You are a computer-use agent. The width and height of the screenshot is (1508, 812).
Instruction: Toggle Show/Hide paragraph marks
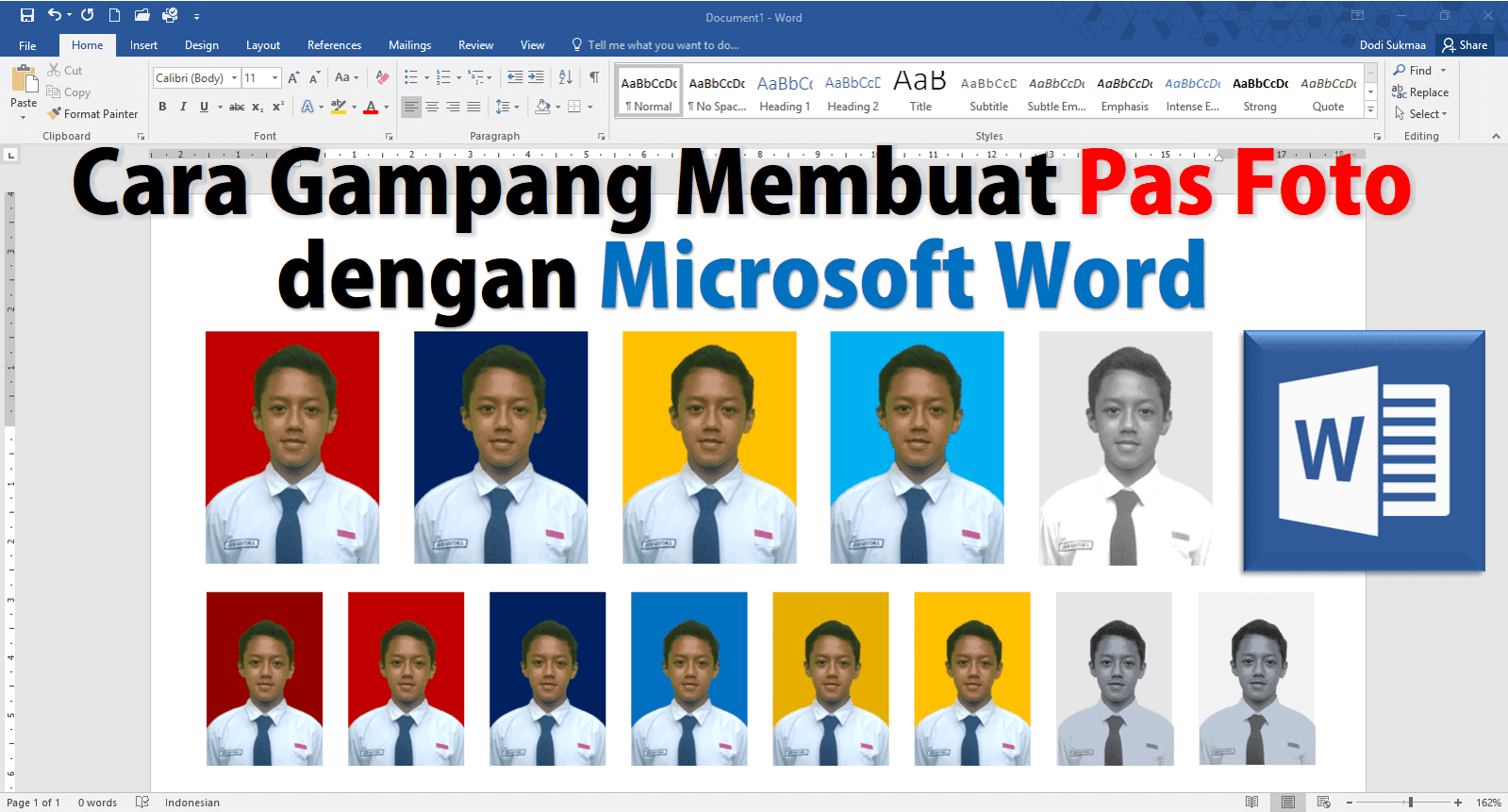pyautogui.click(x=594, y=77)
